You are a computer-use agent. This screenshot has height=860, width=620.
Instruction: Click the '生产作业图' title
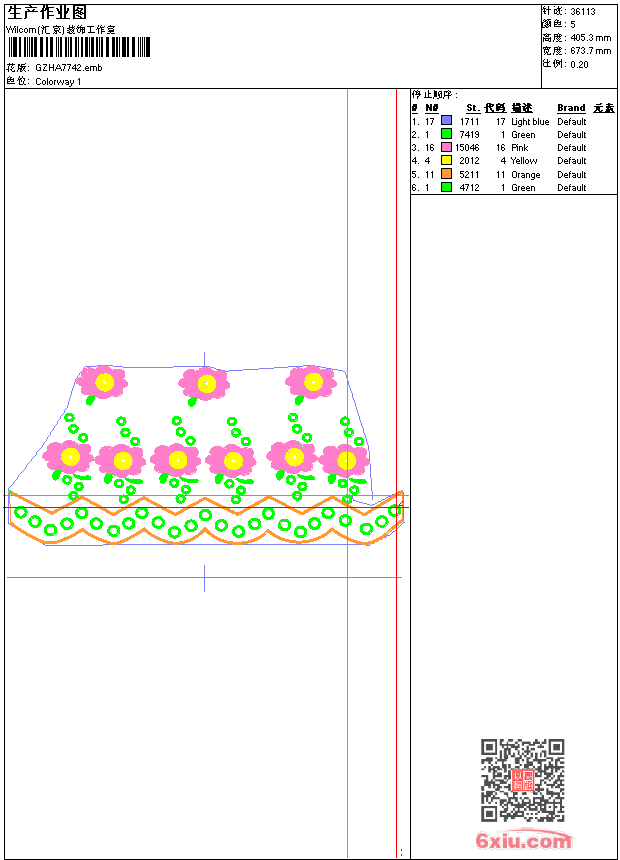47,12
